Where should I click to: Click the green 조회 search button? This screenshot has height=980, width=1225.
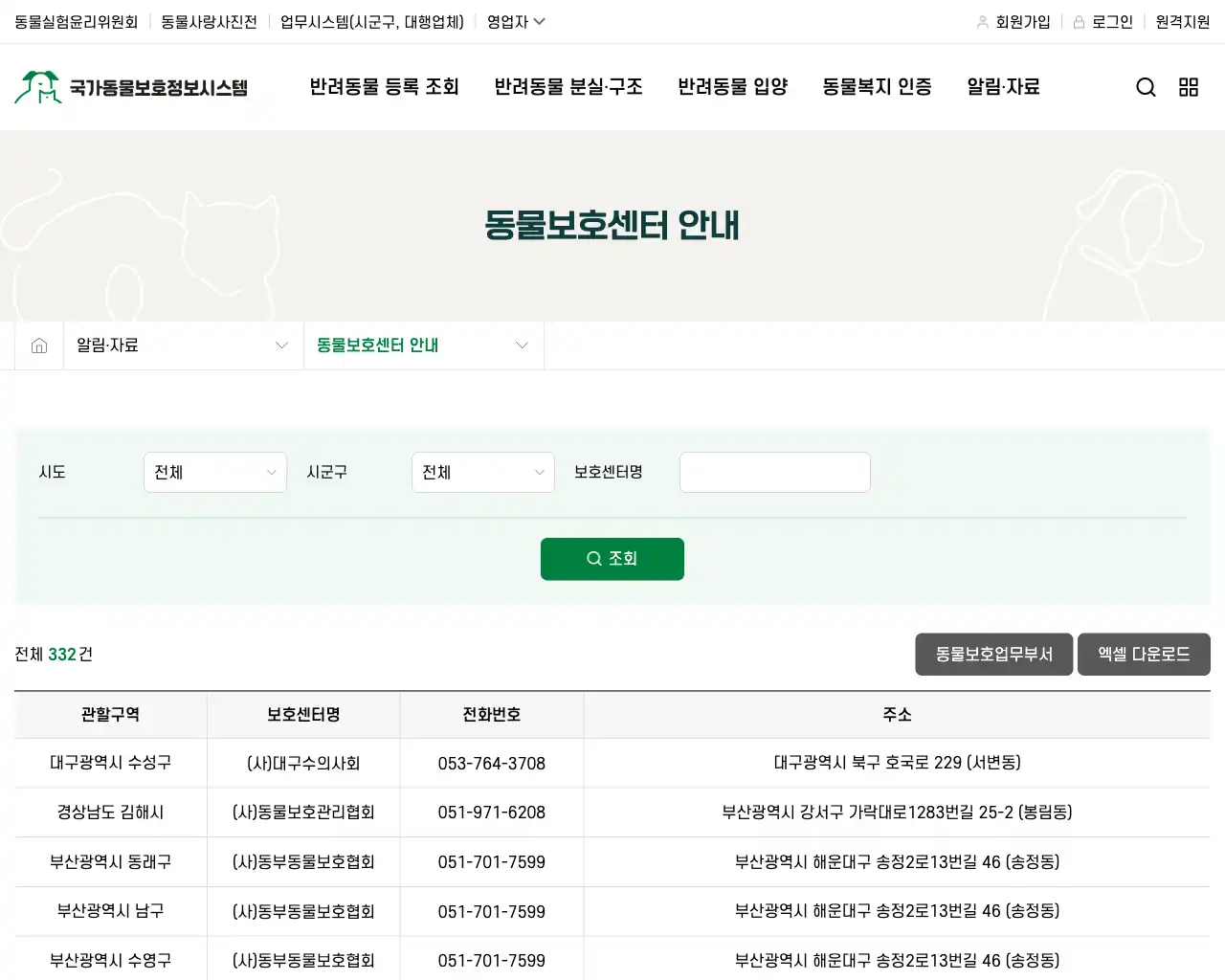(x=612, y=559)
